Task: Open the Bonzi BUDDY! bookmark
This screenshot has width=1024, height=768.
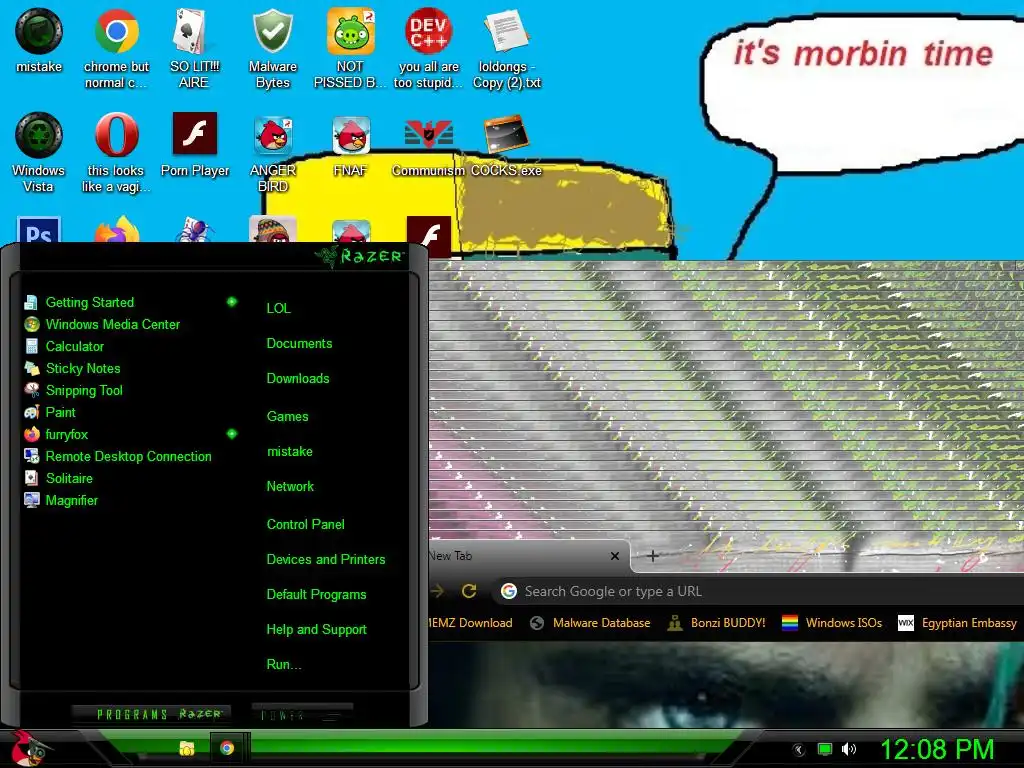Action: [x=716, y=623]
